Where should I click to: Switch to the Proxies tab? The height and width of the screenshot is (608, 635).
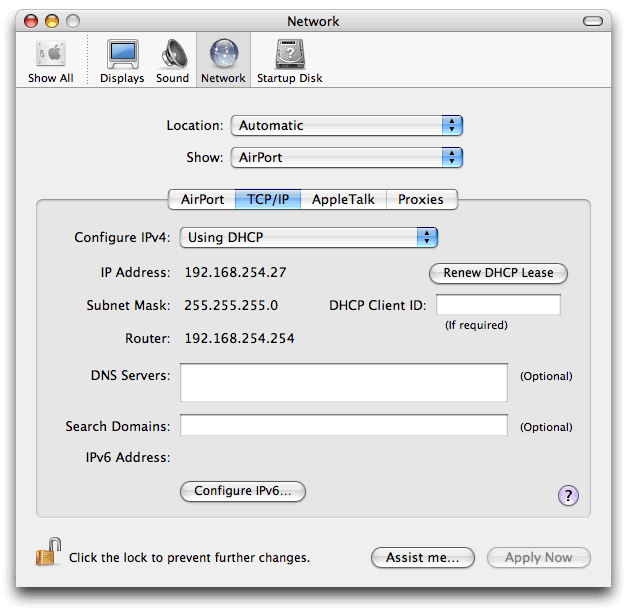[x=421, y=199]
